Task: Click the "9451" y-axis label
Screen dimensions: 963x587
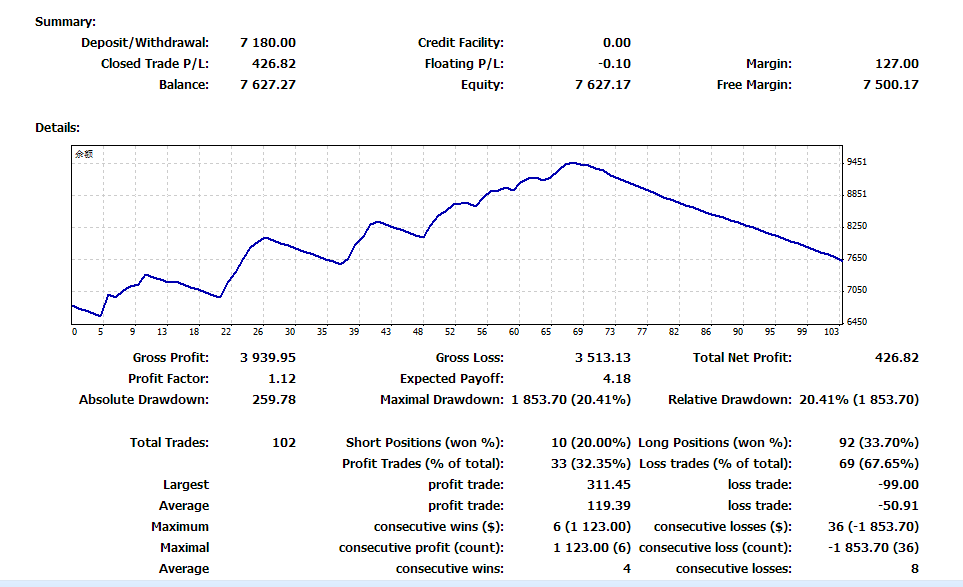Action: pos(857,161)
